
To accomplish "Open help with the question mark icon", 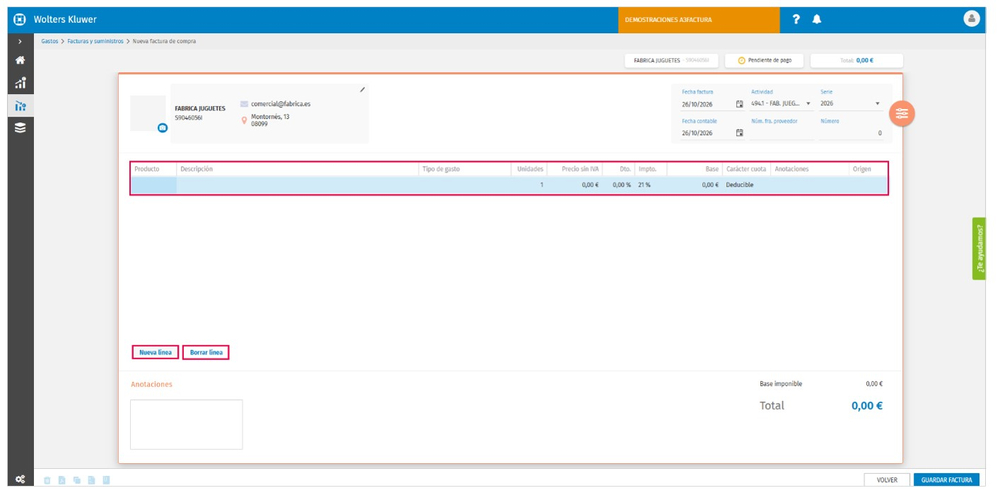I will pos(796,20).
